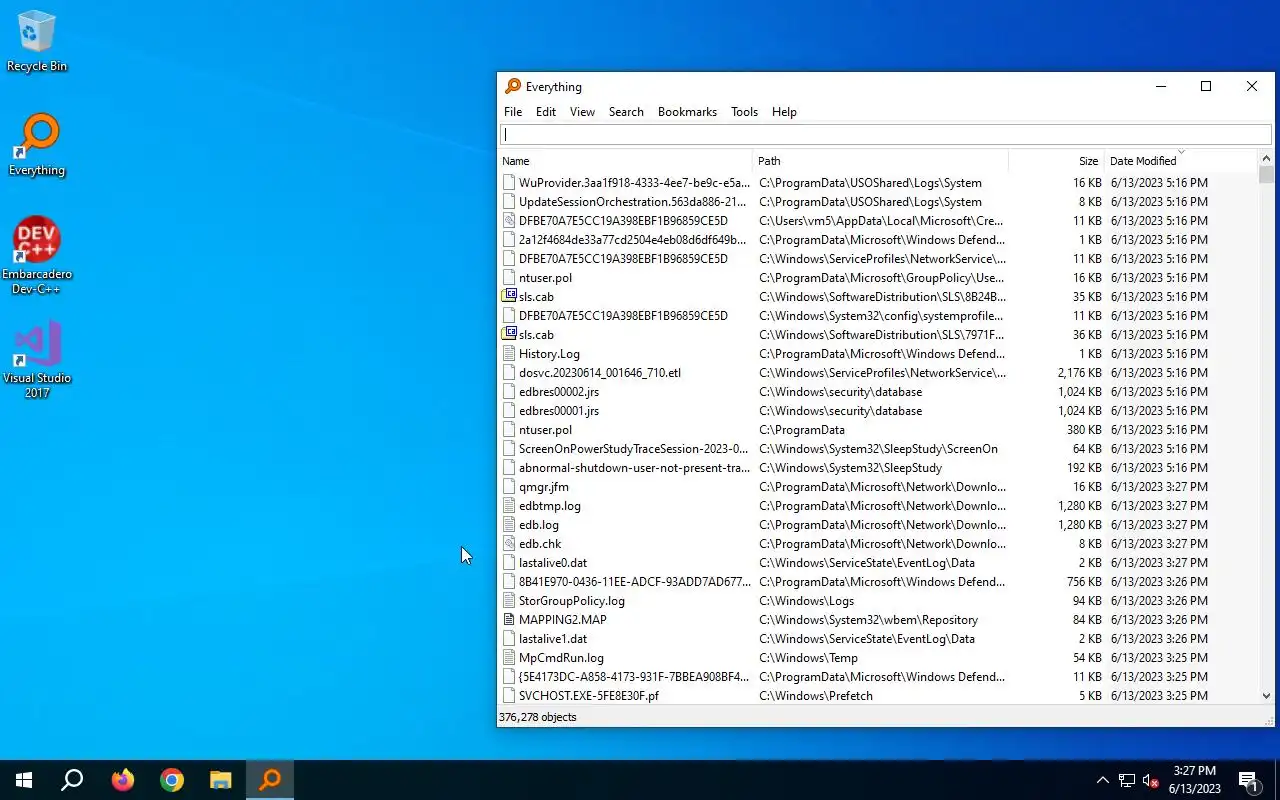The width and height of the screenshot is (1280, 800).
Task: Click file icon of qmgr.jfm
Action: [510, 487]
